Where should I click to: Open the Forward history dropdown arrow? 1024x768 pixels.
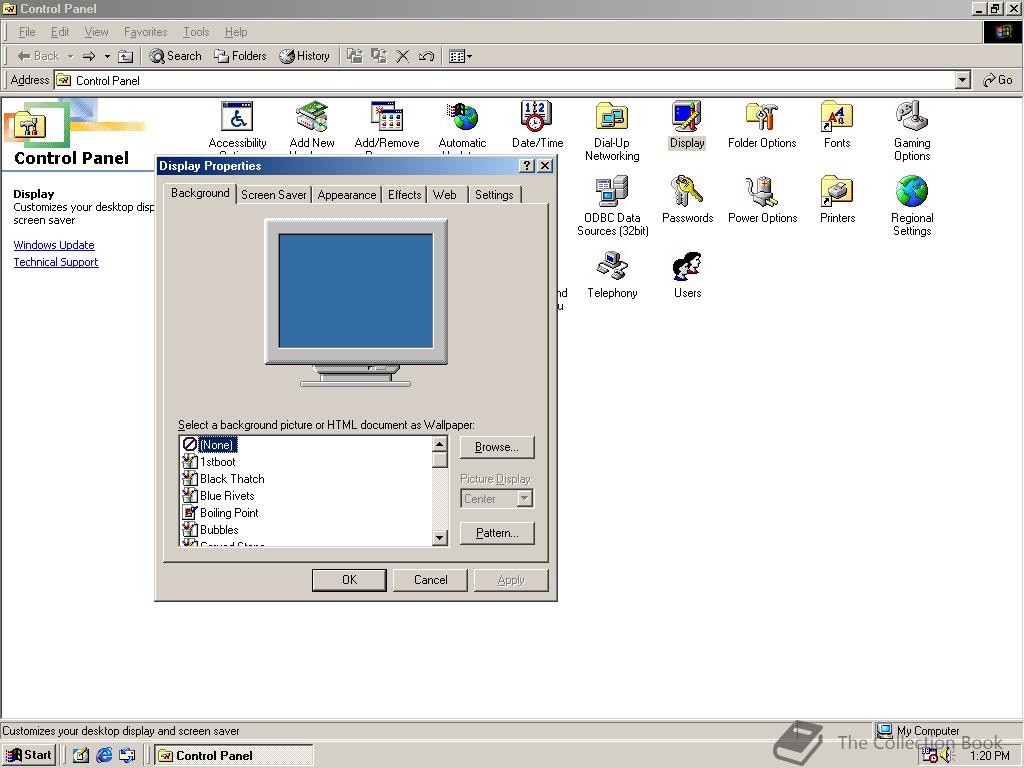click(x=107, y=56)
